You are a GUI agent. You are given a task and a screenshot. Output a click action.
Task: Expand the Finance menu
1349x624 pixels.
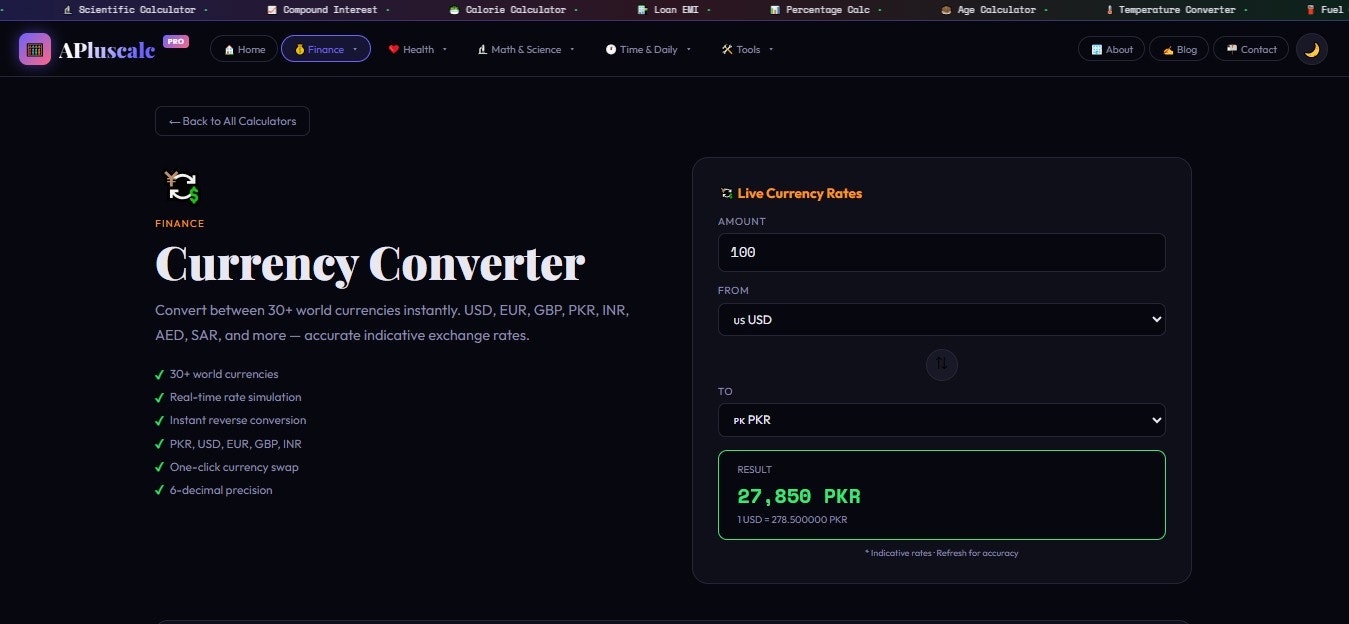click(x=326, y=49)
